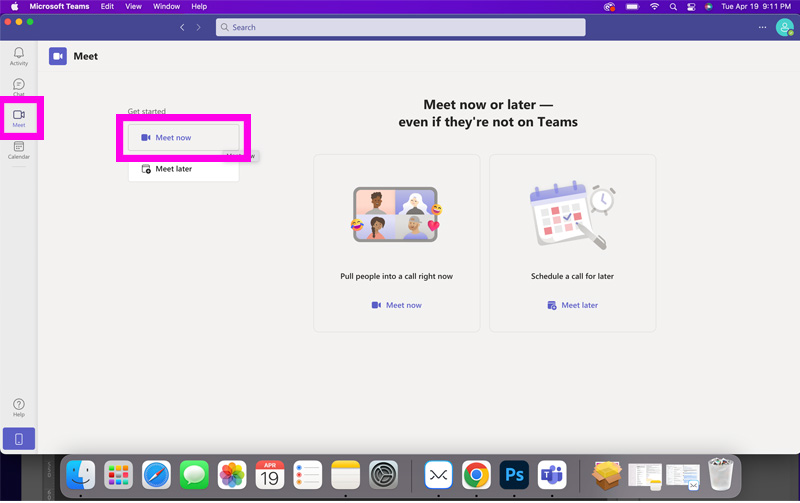This screenshot has height=503, width=800.
Task: Click the video call people illustration
Action: click(x=396, y=214)
